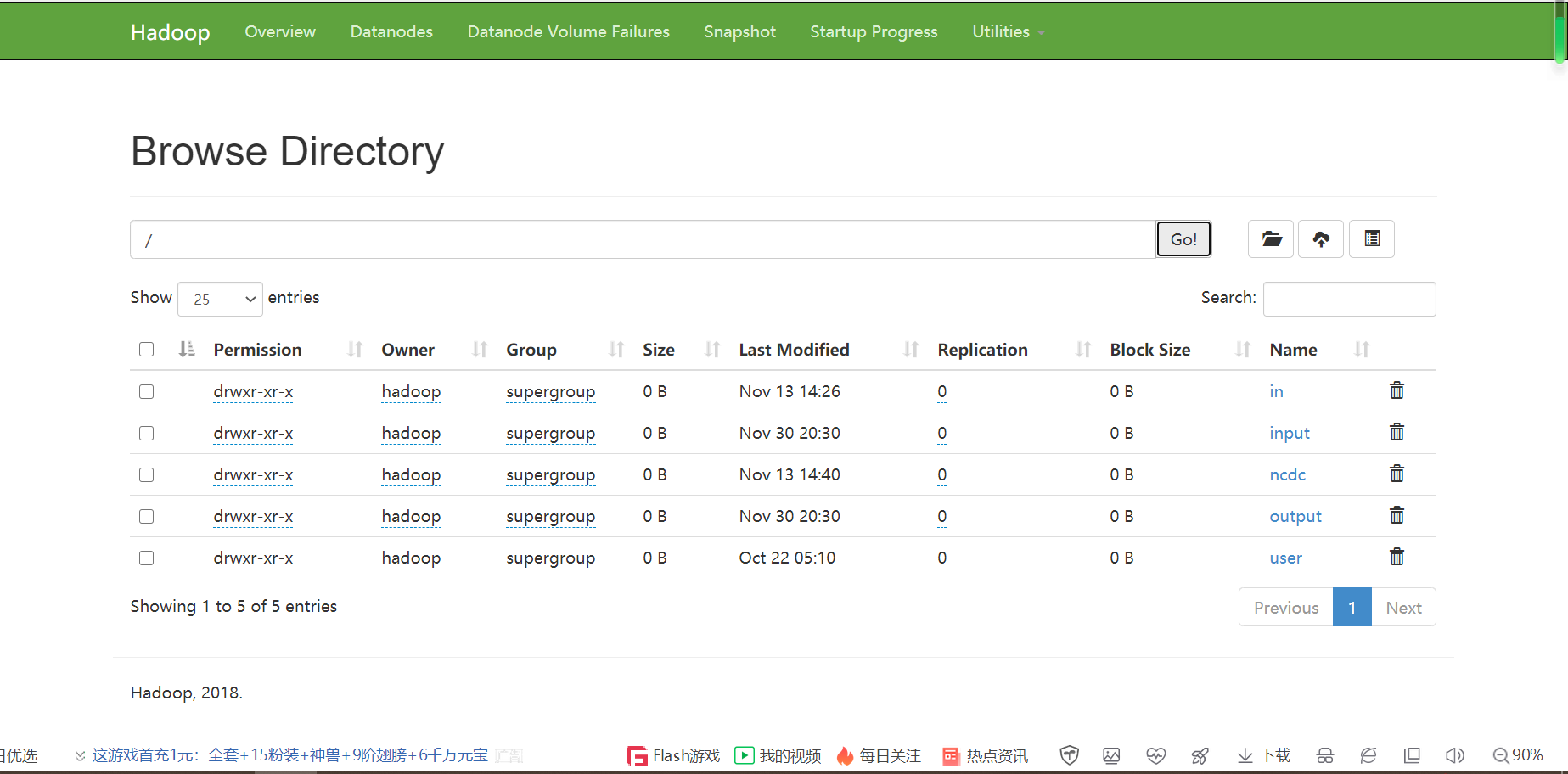Sort table by Name column arrows
This screenshot has height=774, width=1568.
point(1362,349)
